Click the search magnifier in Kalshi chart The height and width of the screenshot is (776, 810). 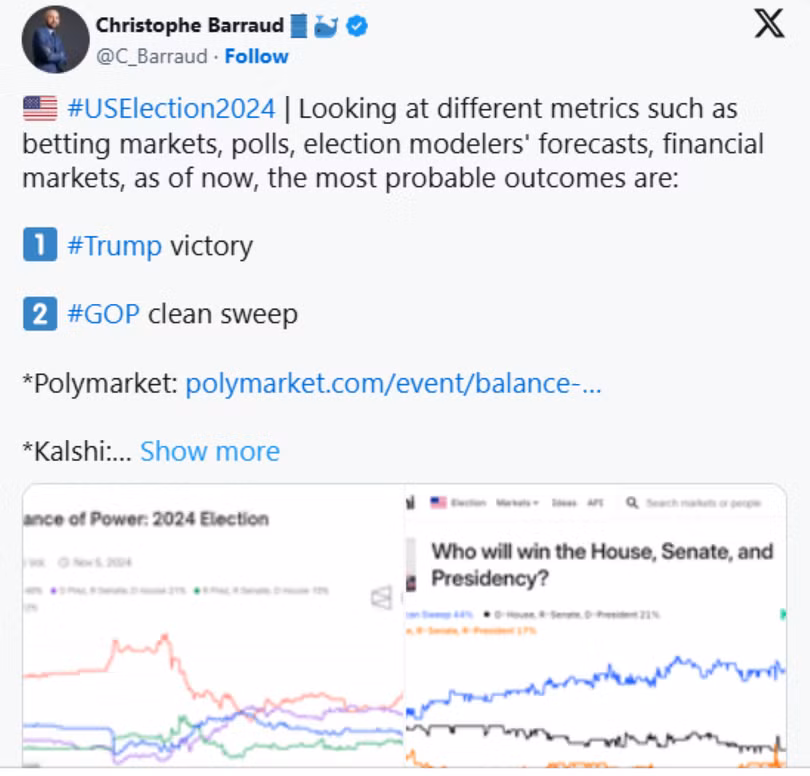coord(632,503)
